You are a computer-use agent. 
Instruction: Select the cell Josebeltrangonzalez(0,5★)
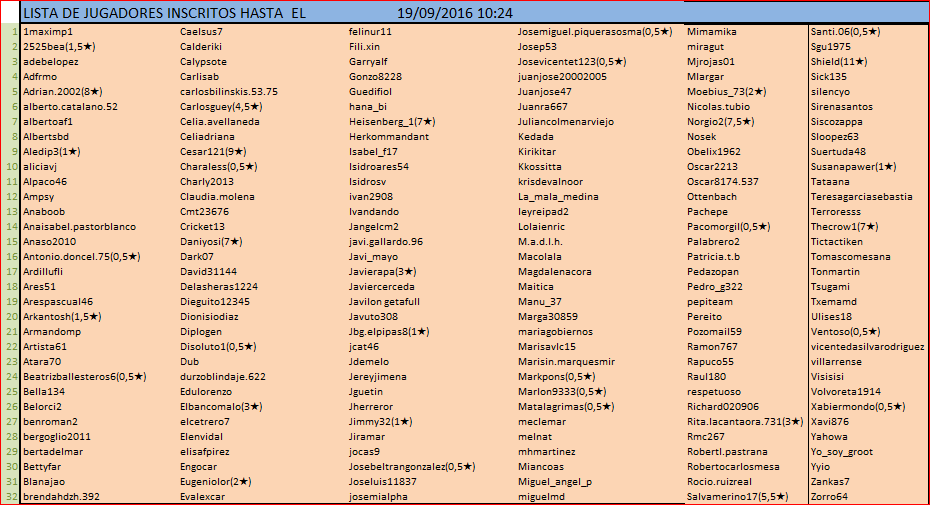click(412, 466)
